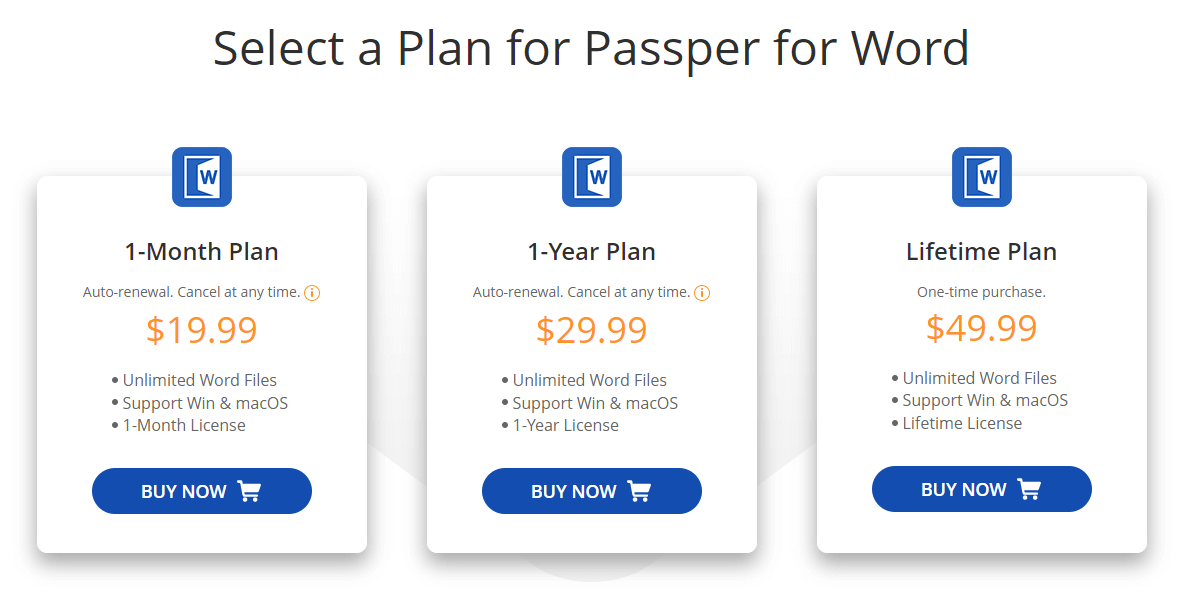Open the info icon beside 1-Year auto-renewal
This screenshot has width=1180, height=594.
pyautogui.click(x=701, y=293)
